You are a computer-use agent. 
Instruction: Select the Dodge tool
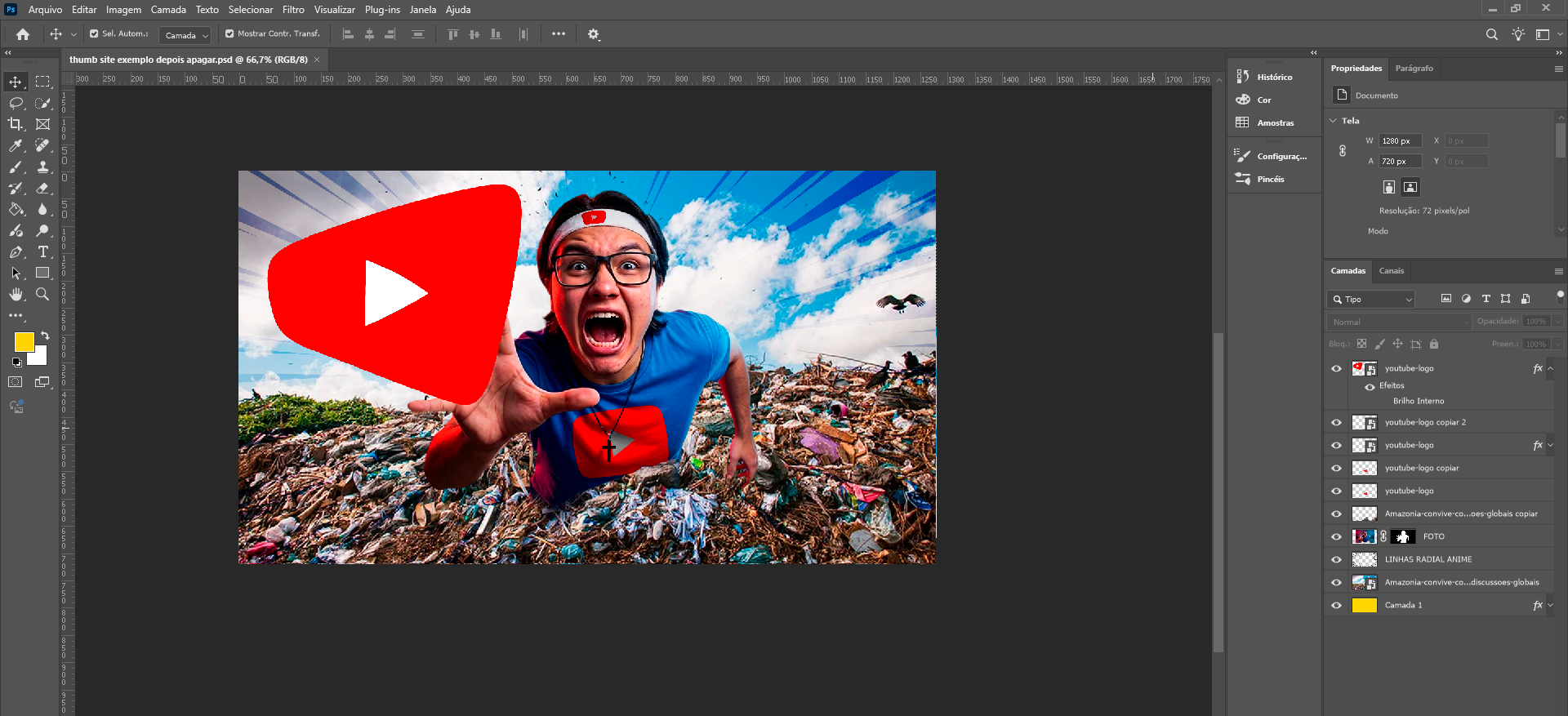tap(43, 230)
